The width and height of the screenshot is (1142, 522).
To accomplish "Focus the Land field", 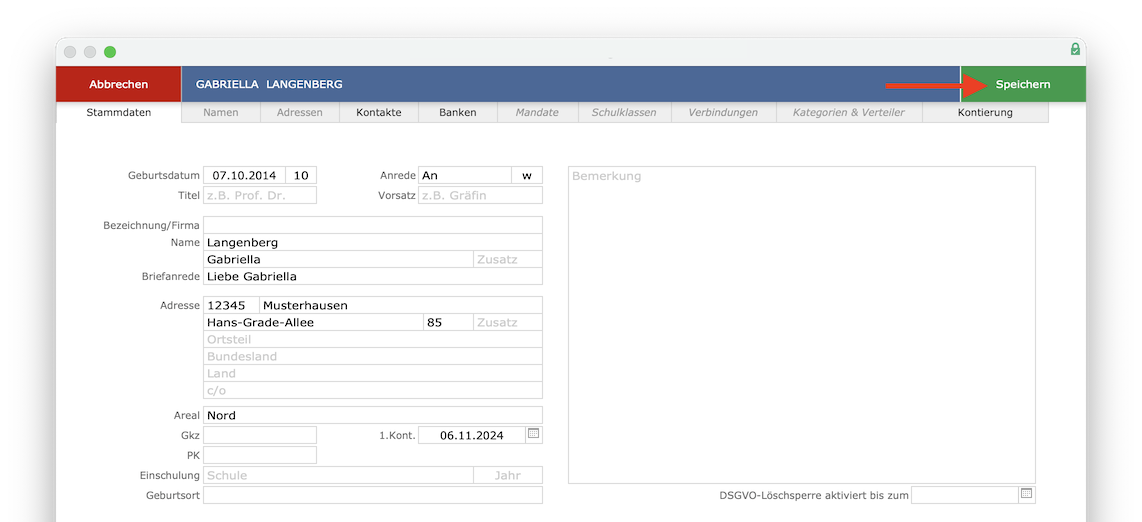I will click(373, 373).
